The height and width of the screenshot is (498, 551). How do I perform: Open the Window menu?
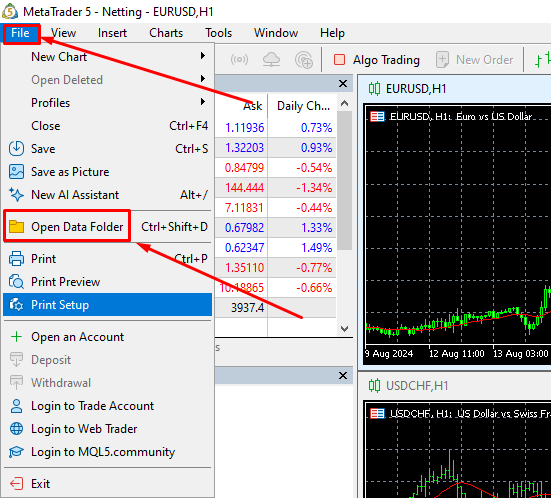(x=276, y=33)
